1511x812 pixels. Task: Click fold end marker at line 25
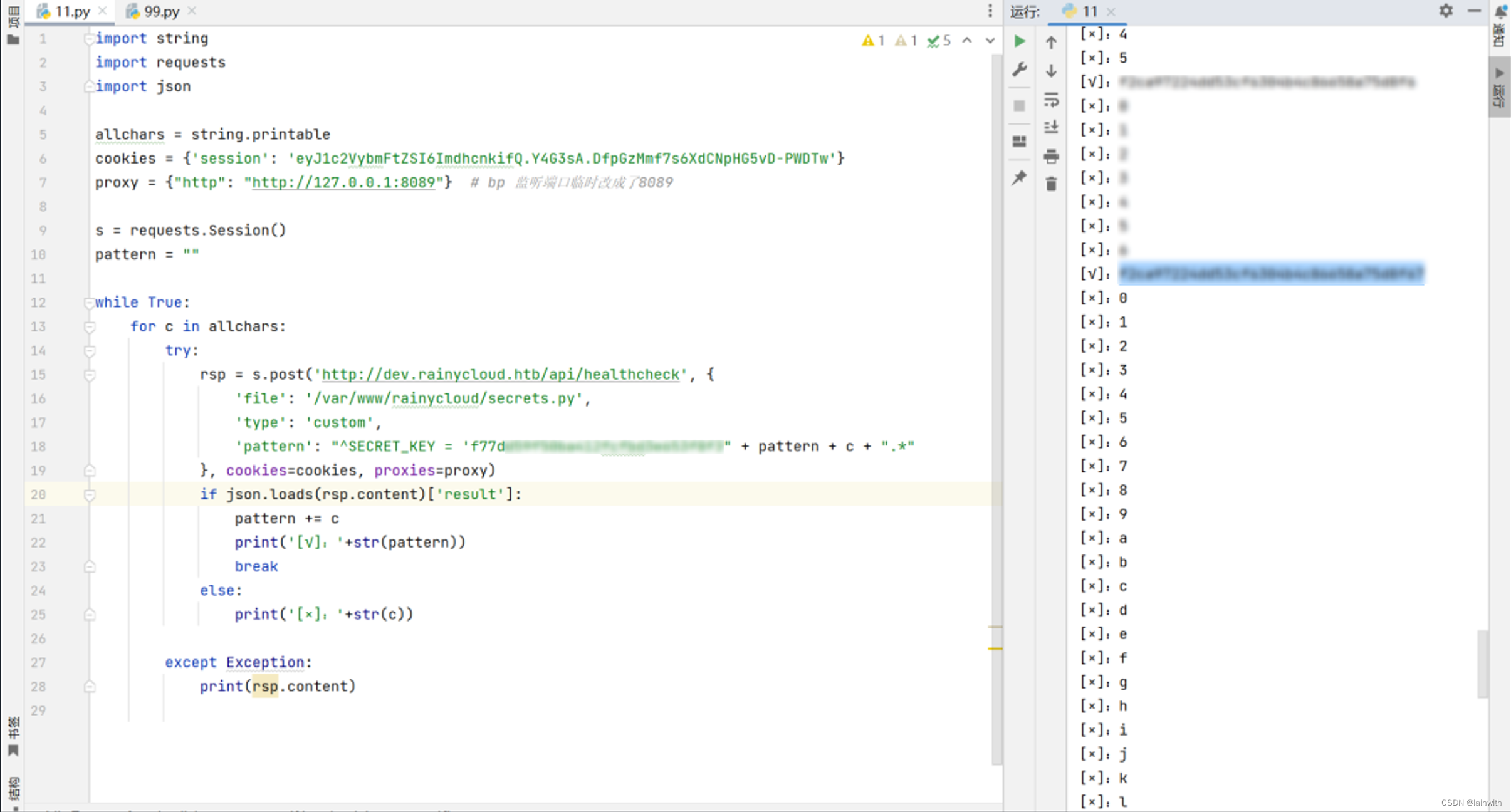(x=89, y=615)
